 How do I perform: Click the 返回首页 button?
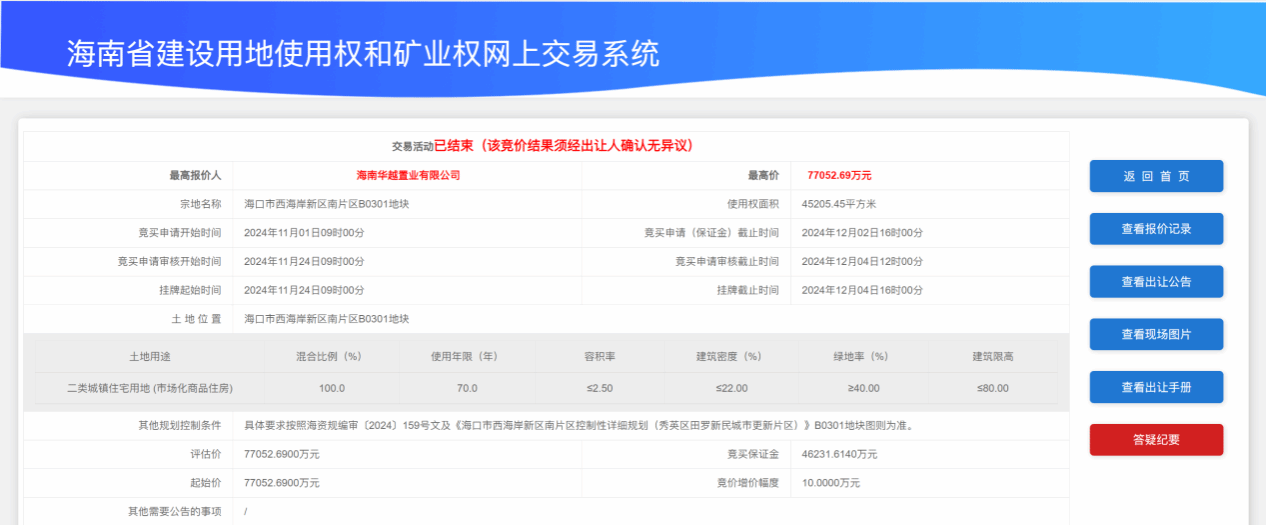1156,176
